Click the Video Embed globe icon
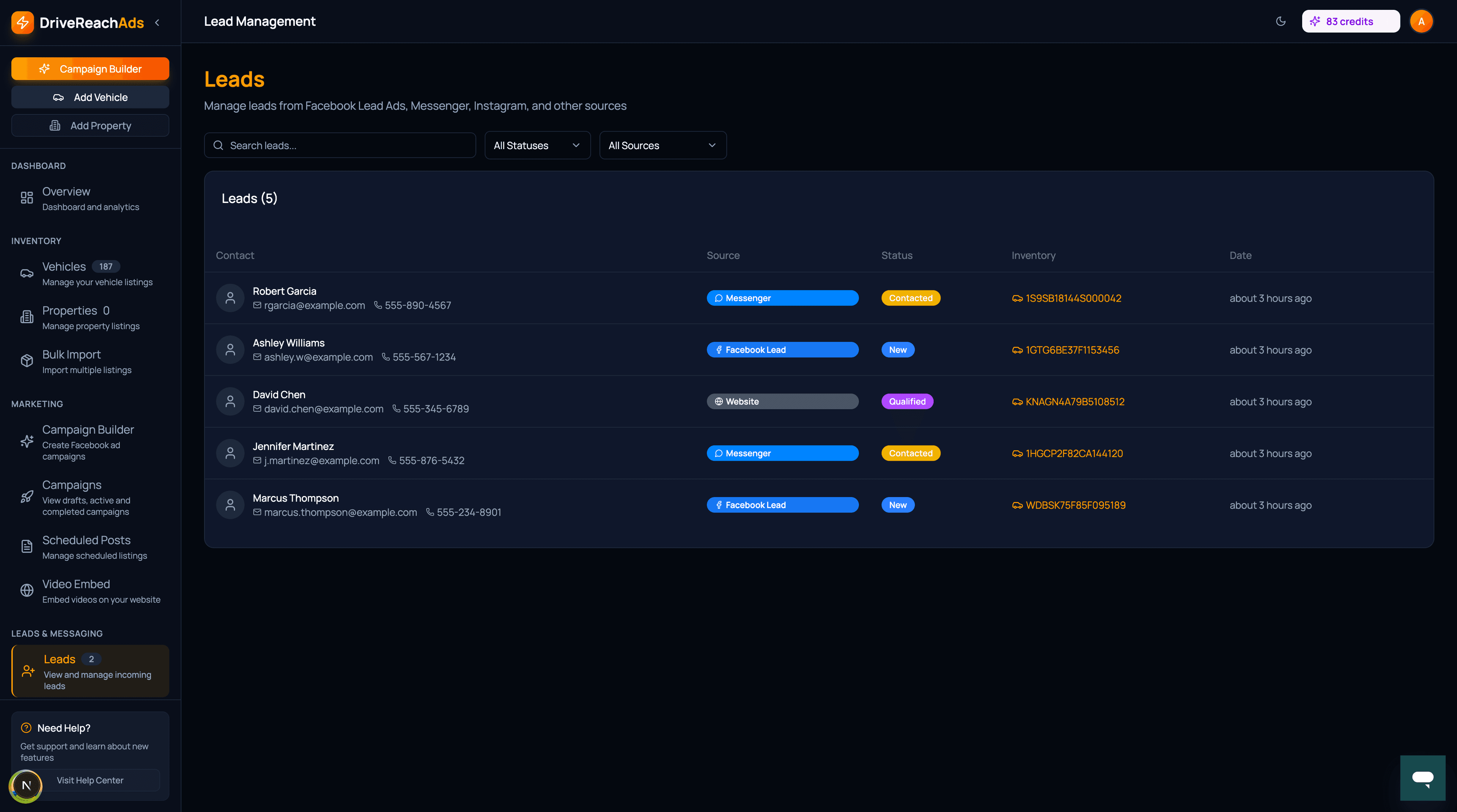The image size is (1457, 812). (x=27, y=591)
